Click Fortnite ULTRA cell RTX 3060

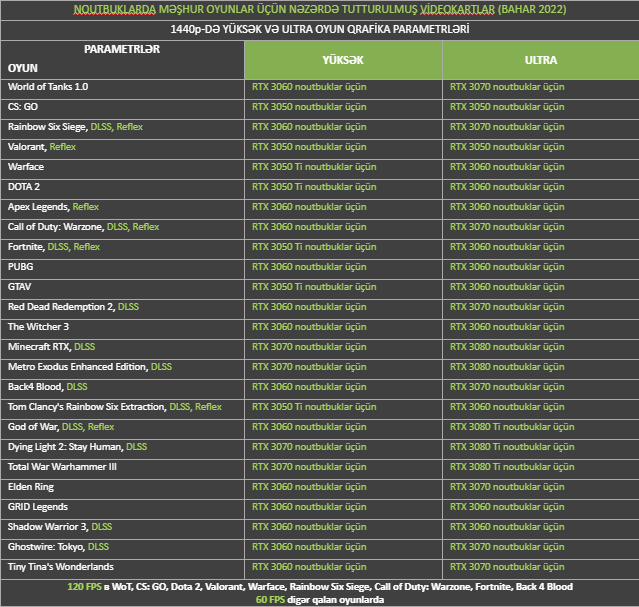click(541, 249)
